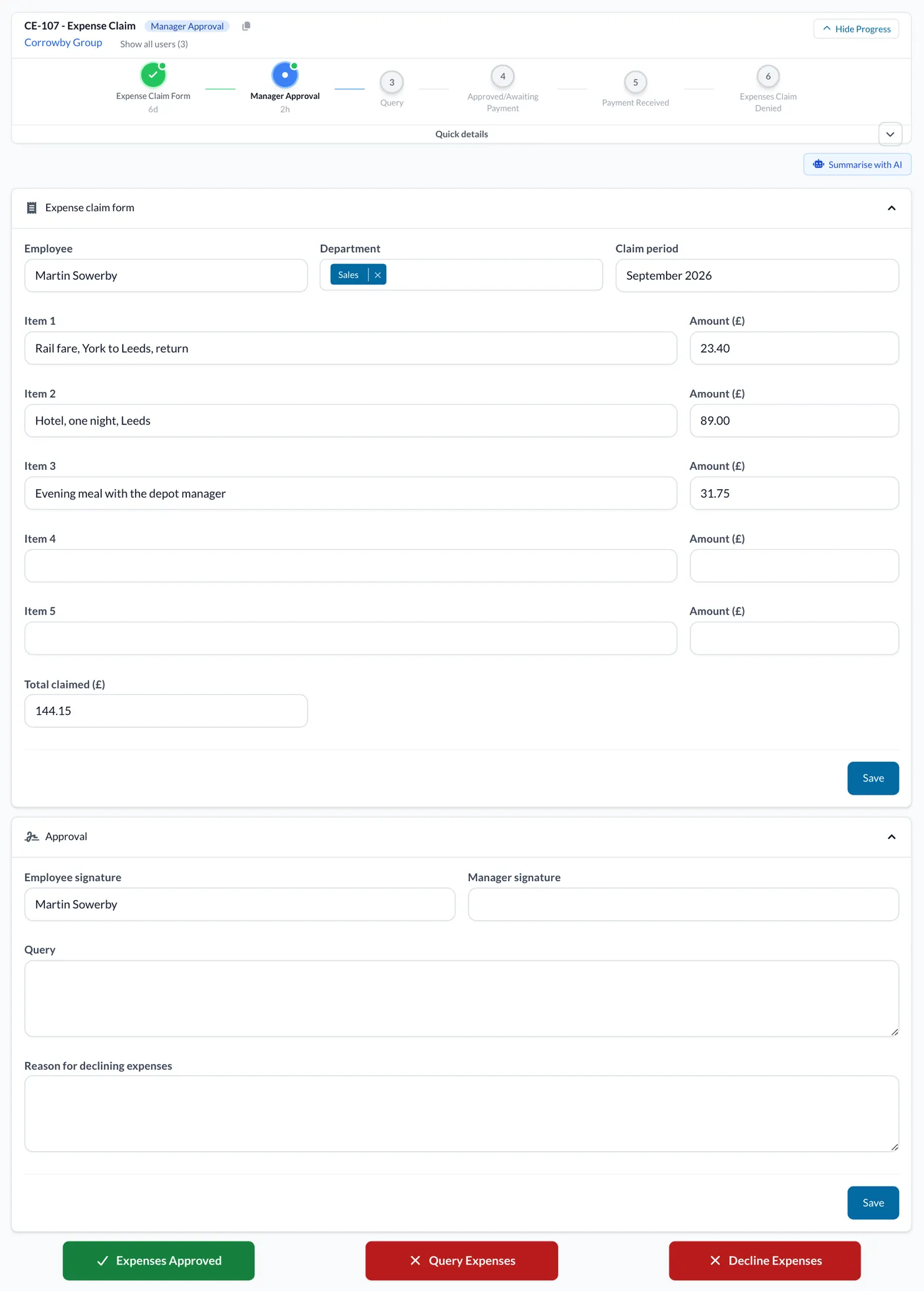Viewport: 924px width, 1291px height.
Task: Remove the Sales department tag
Action: [378, 275]
